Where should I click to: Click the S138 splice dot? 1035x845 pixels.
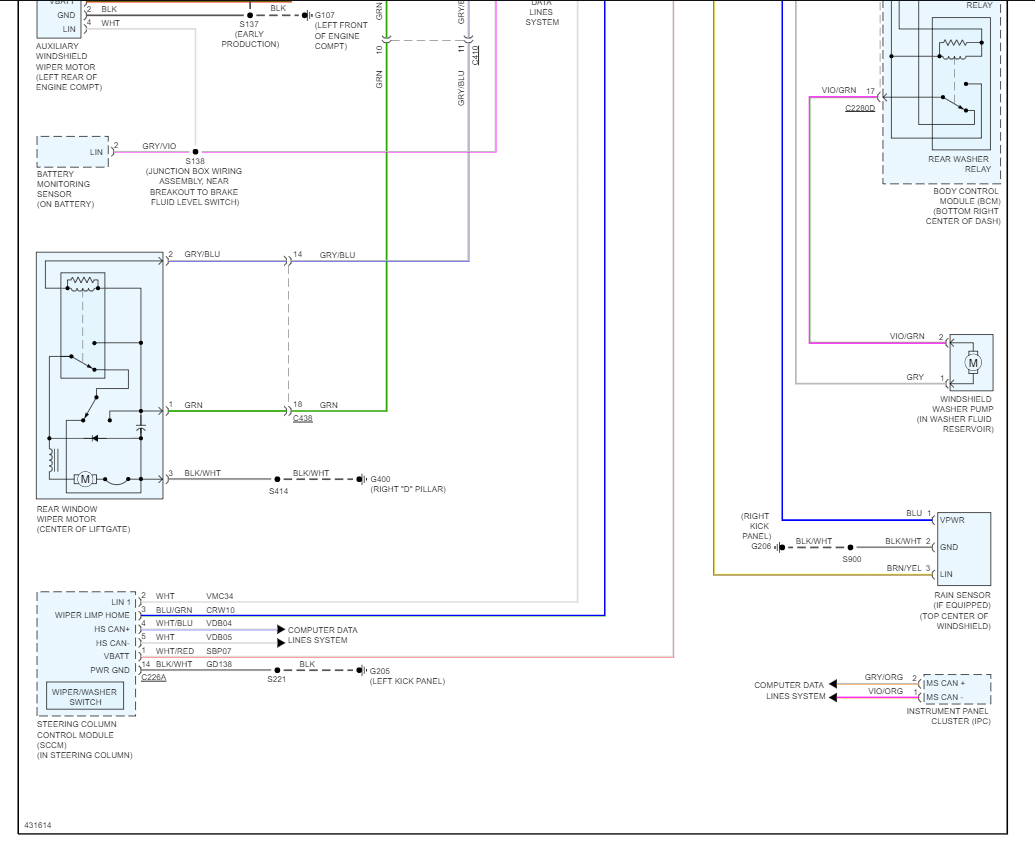point(195,152)
